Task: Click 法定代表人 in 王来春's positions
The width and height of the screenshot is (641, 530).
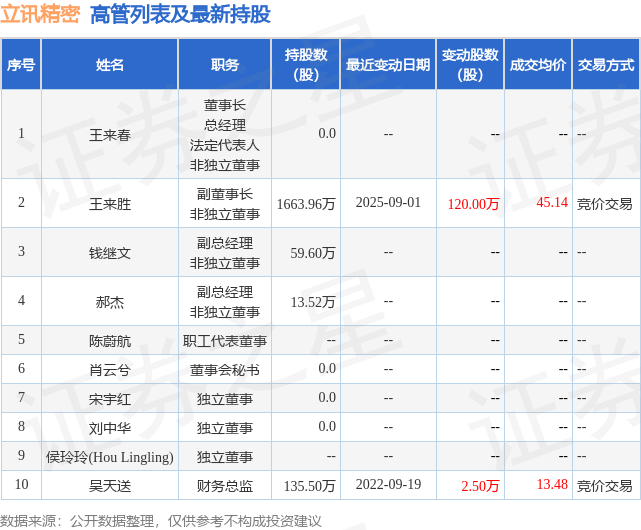Action: click(x=224, y=145)
